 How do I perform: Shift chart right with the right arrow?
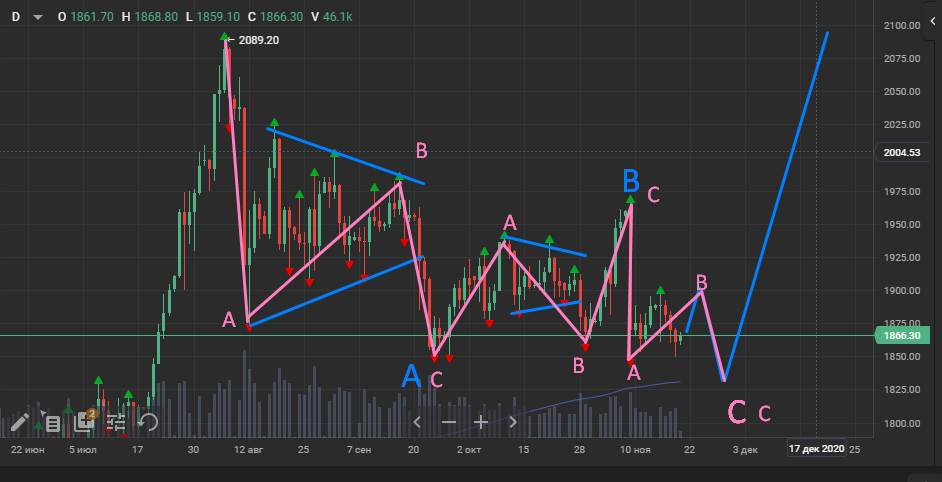pyautogui.click(x=513, y=423)
